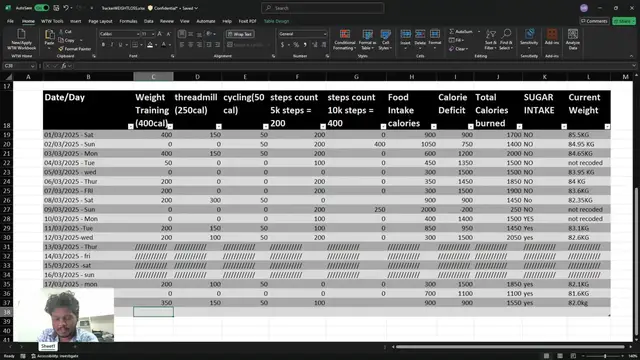
Task: Toggle Center horizontal text alignment
Action: (191, 45)
